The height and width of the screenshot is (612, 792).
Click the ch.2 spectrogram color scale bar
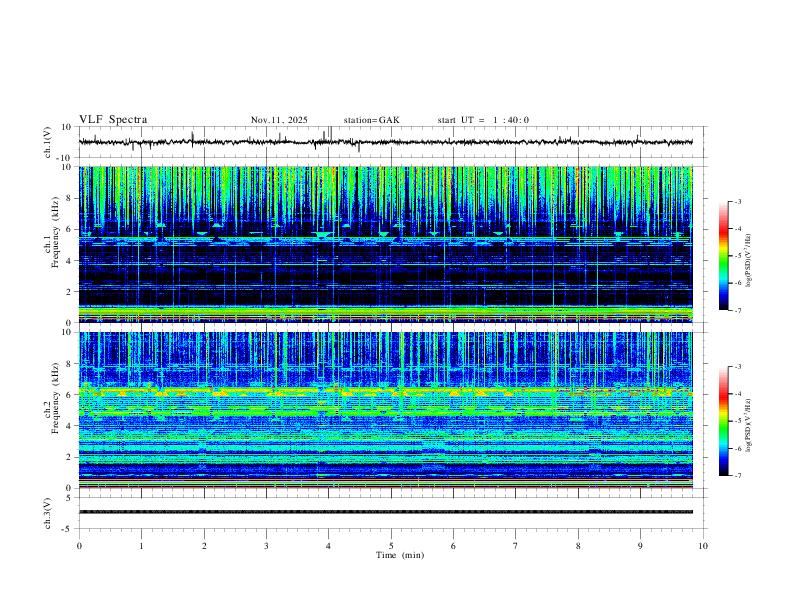click(x=724, y=421)
